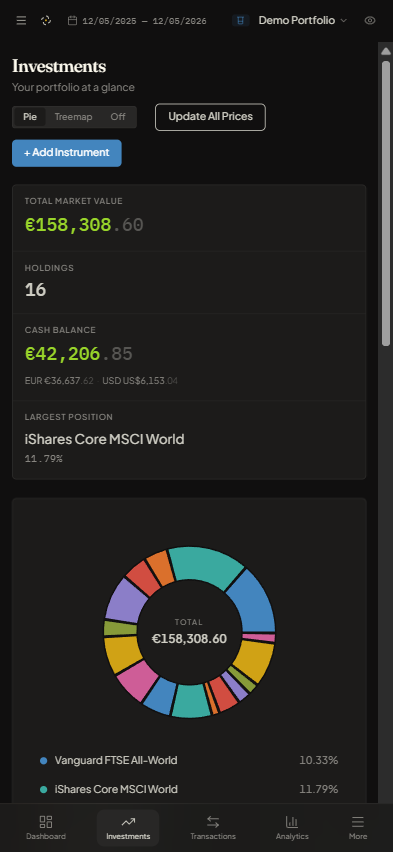Click the 10.33% legend percentage

(319, 760)
